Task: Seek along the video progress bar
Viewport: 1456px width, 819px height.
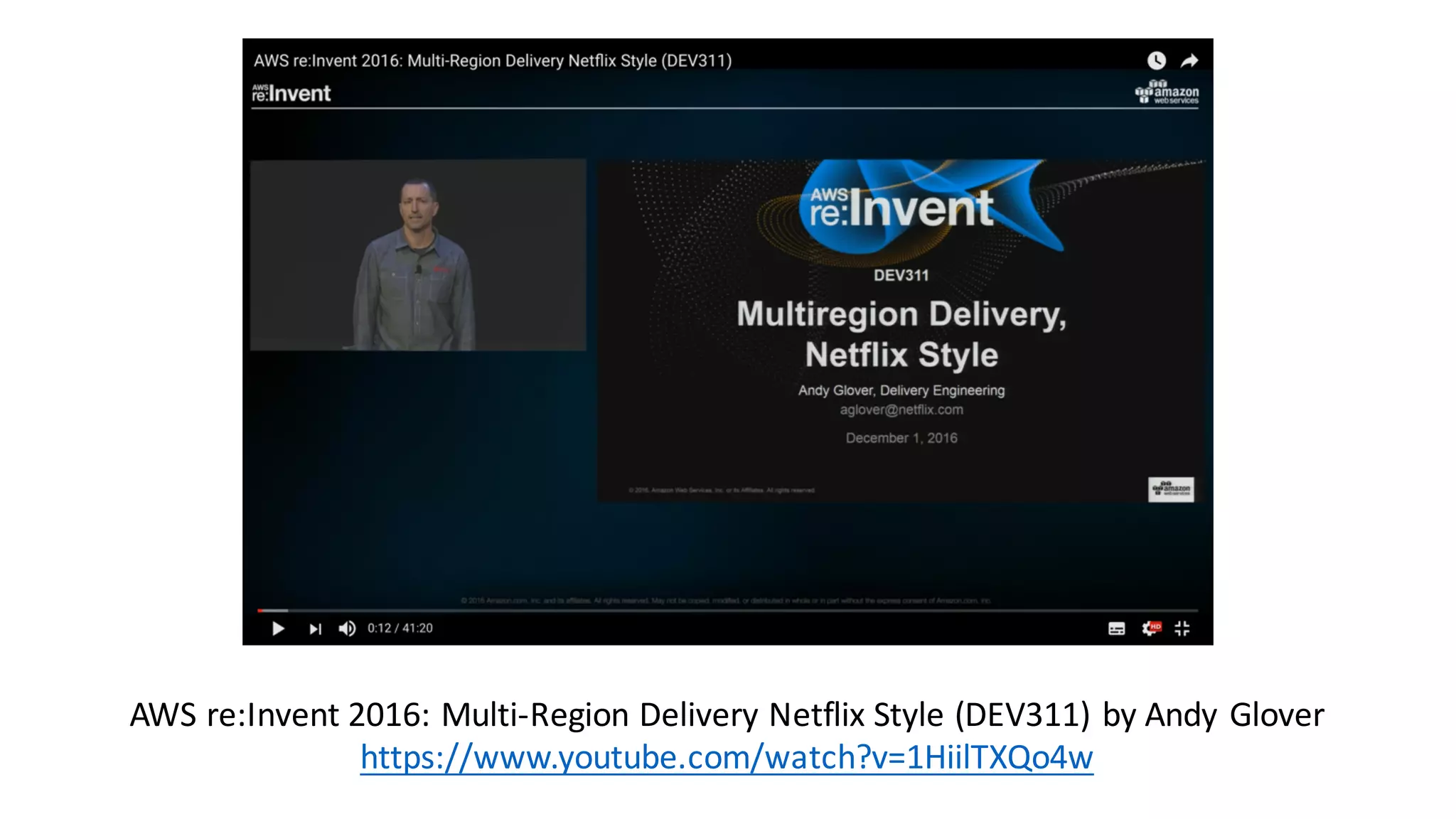Action: (727, 610)
